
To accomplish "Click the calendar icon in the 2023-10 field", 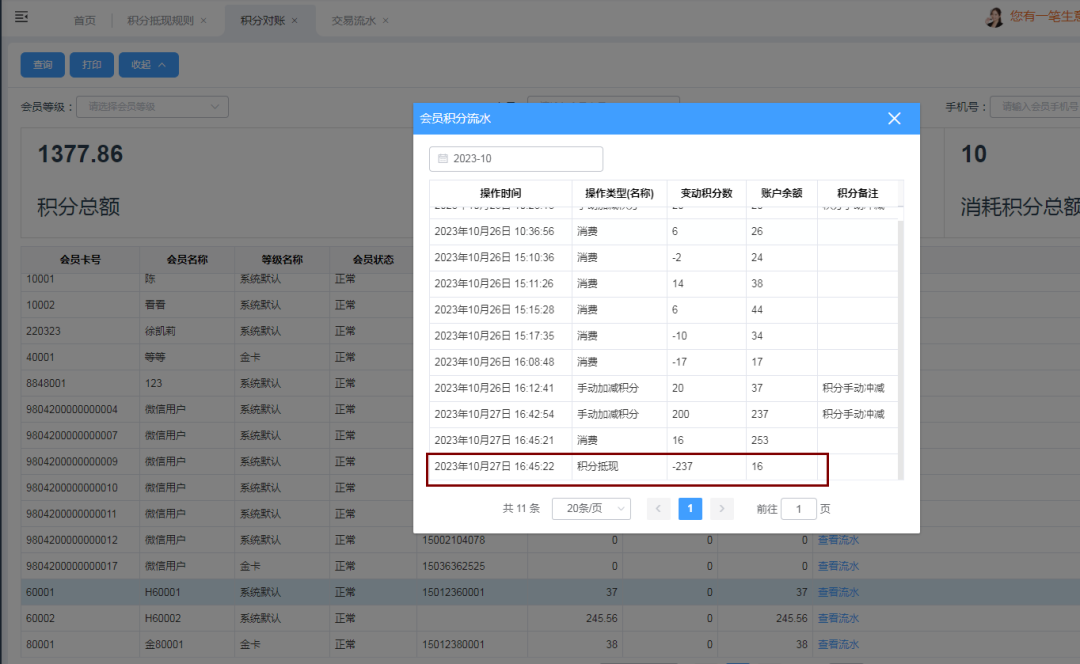I will pos(443,159).
